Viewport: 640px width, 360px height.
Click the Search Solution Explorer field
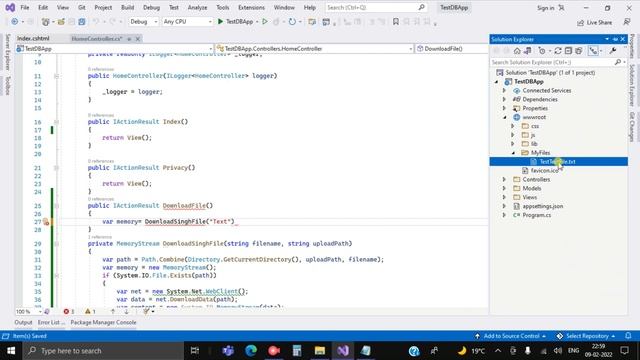coord(554,62)
